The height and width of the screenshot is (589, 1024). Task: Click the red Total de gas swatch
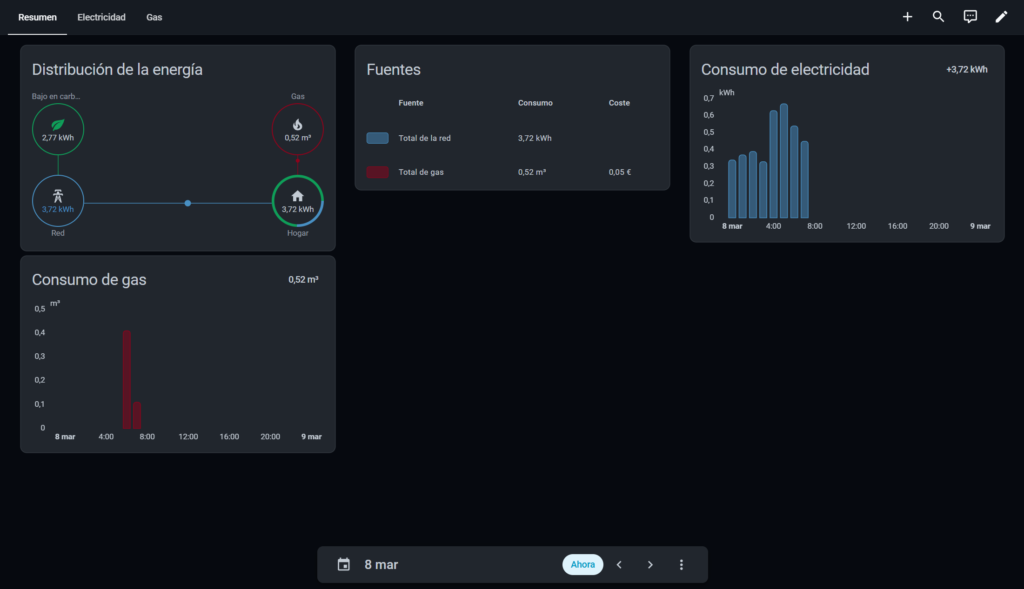click(x=377, y=172)
